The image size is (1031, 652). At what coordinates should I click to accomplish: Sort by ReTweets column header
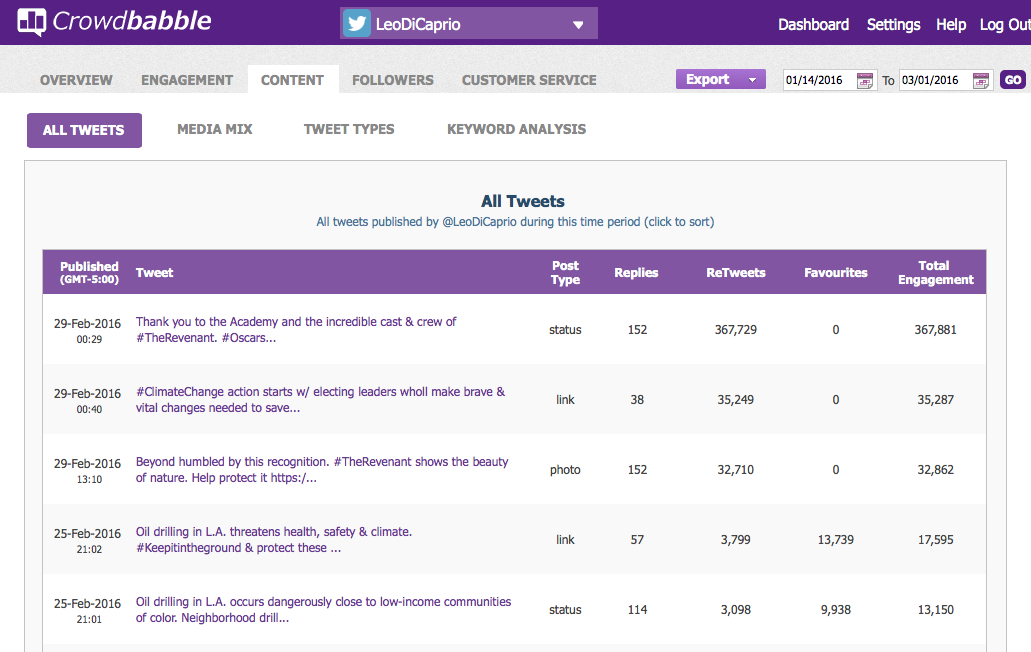[736, 273]
